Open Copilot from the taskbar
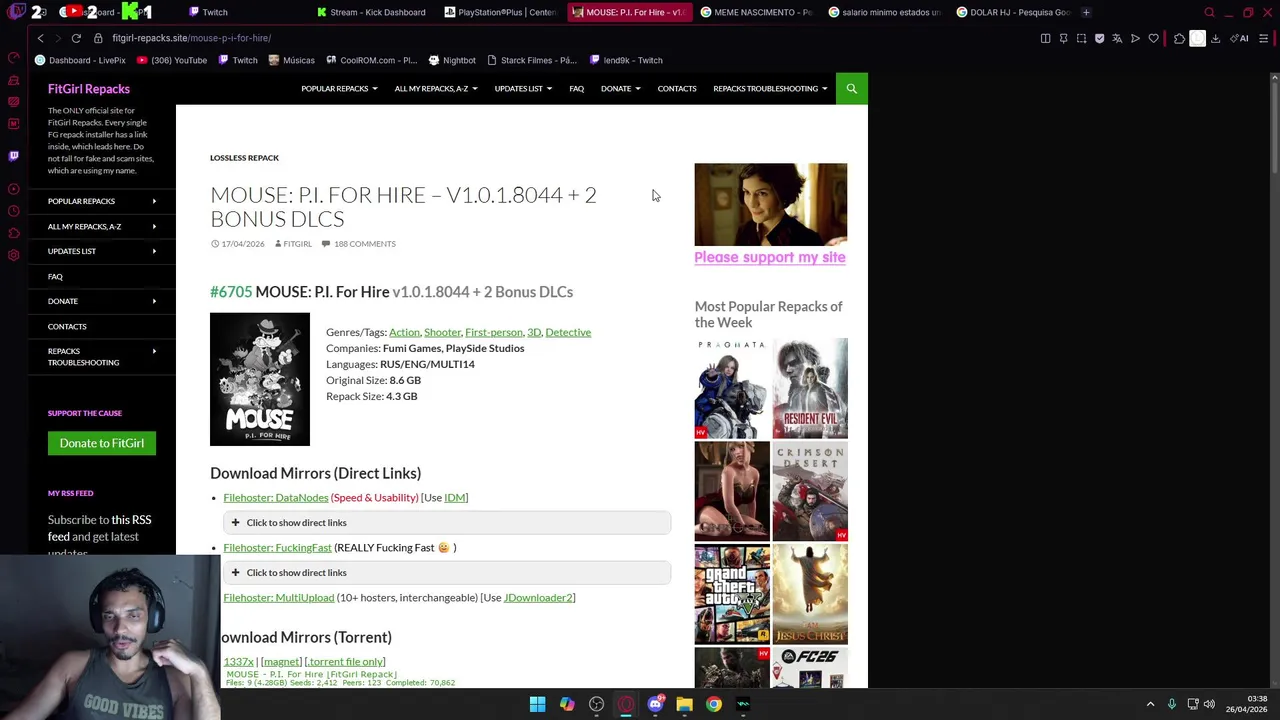 [x=567, y=704]
